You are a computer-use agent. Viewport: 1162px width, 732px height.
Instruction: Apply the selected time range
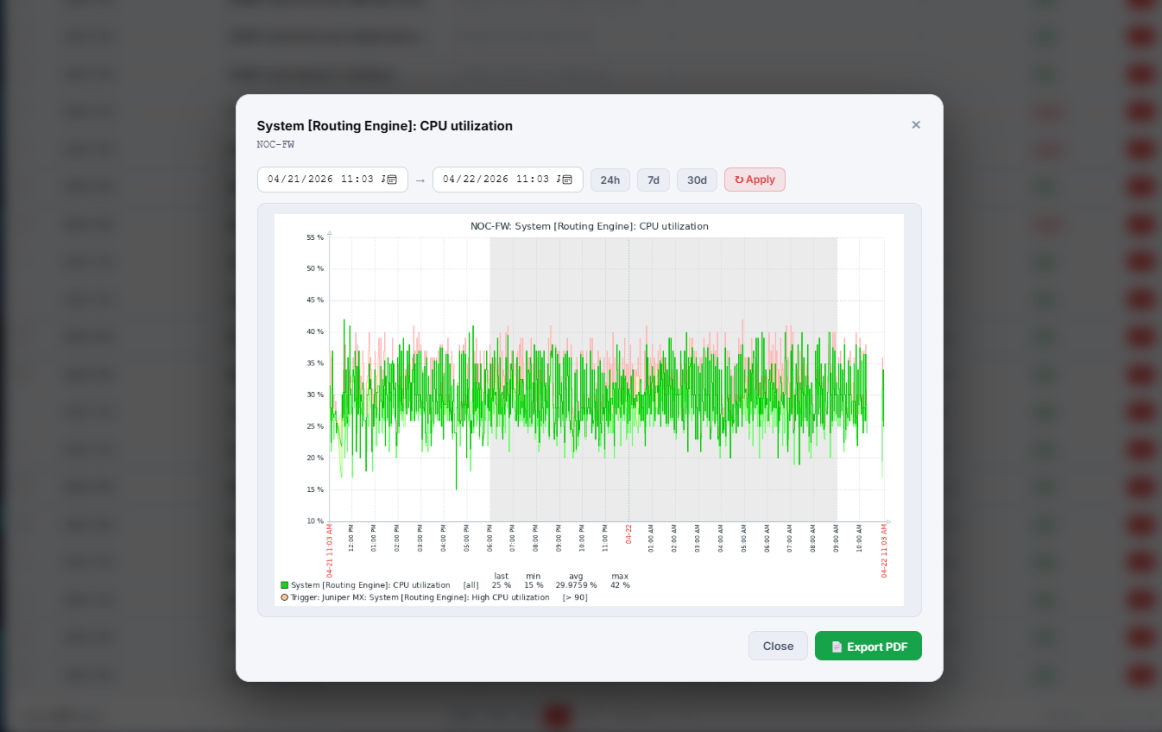[x=754, y=180]
